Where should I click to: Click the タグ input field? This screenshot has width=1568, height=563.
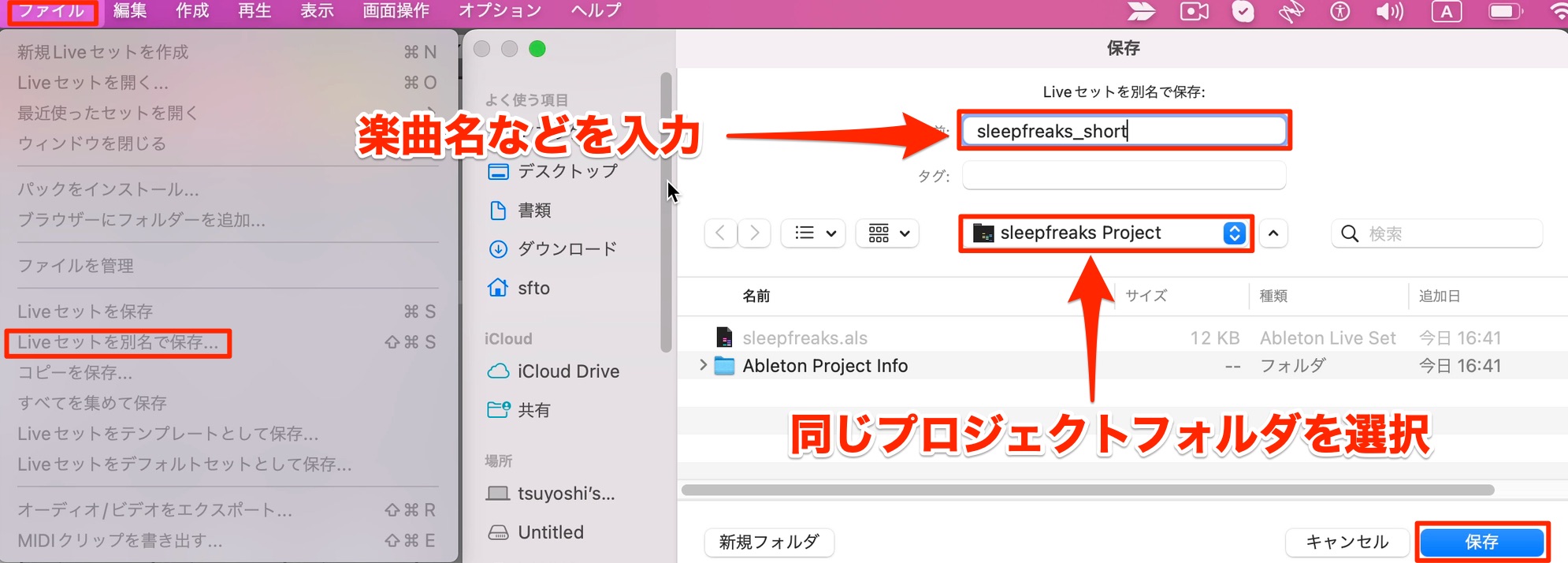pyautogui.click(x=1124, y=175)
